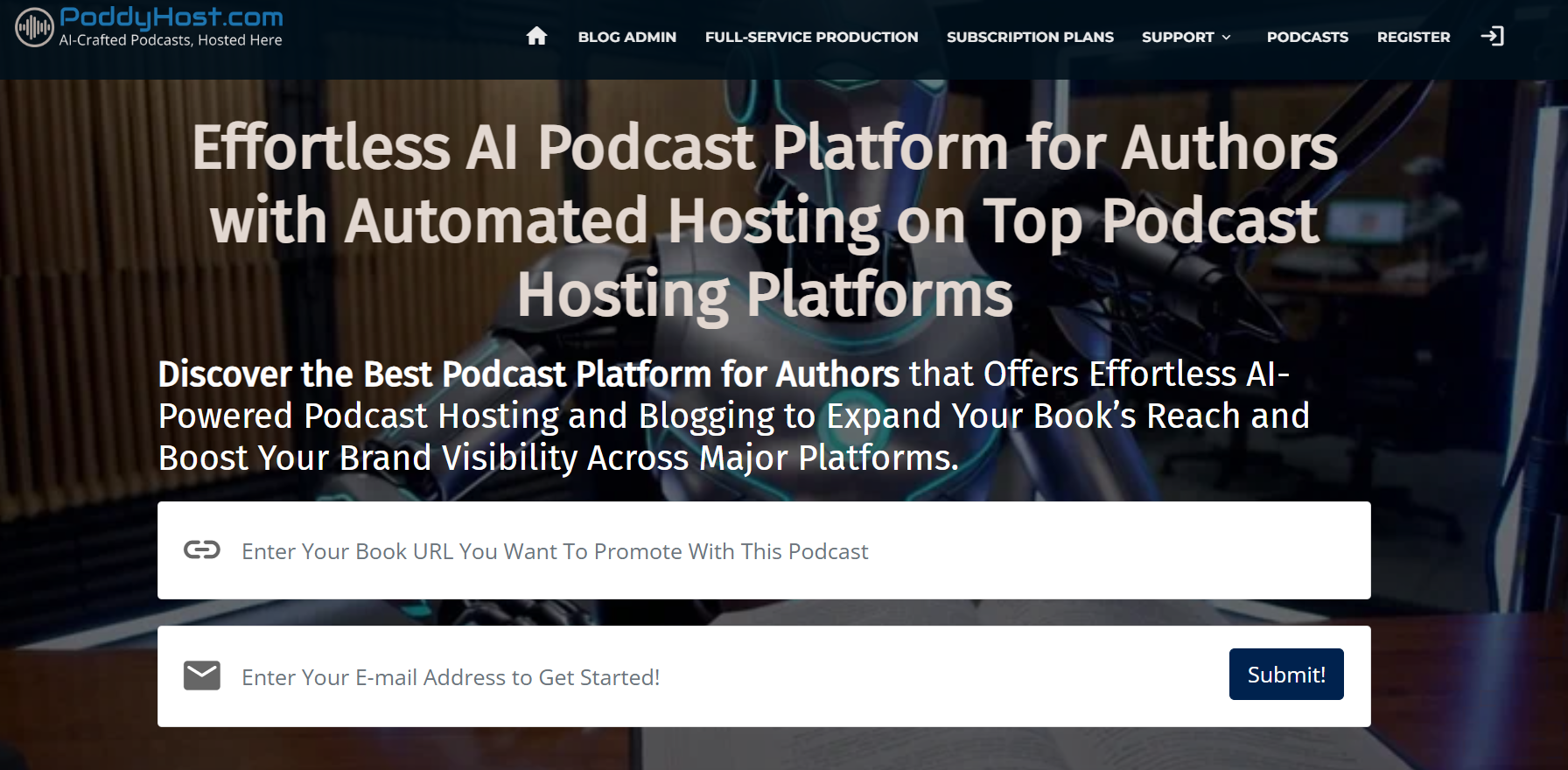
Task: Open the Blog Admin page
Action: (x=626, y=37)
